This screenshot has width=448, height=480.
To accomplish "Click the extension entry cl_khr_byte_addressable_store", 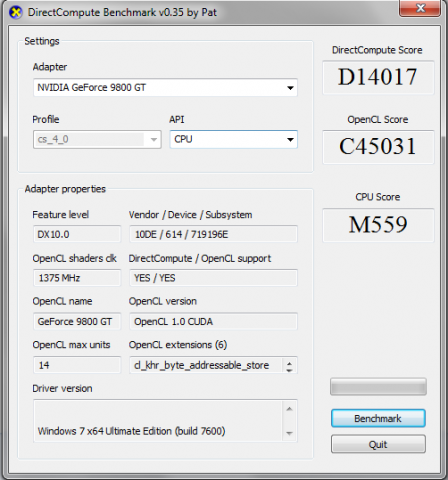I will (201, 365).
